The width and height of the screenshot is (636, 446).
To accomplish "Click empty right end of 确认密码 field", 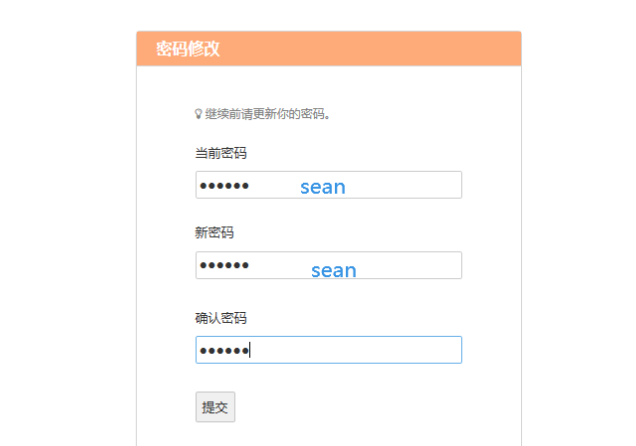I will point(440,350).
